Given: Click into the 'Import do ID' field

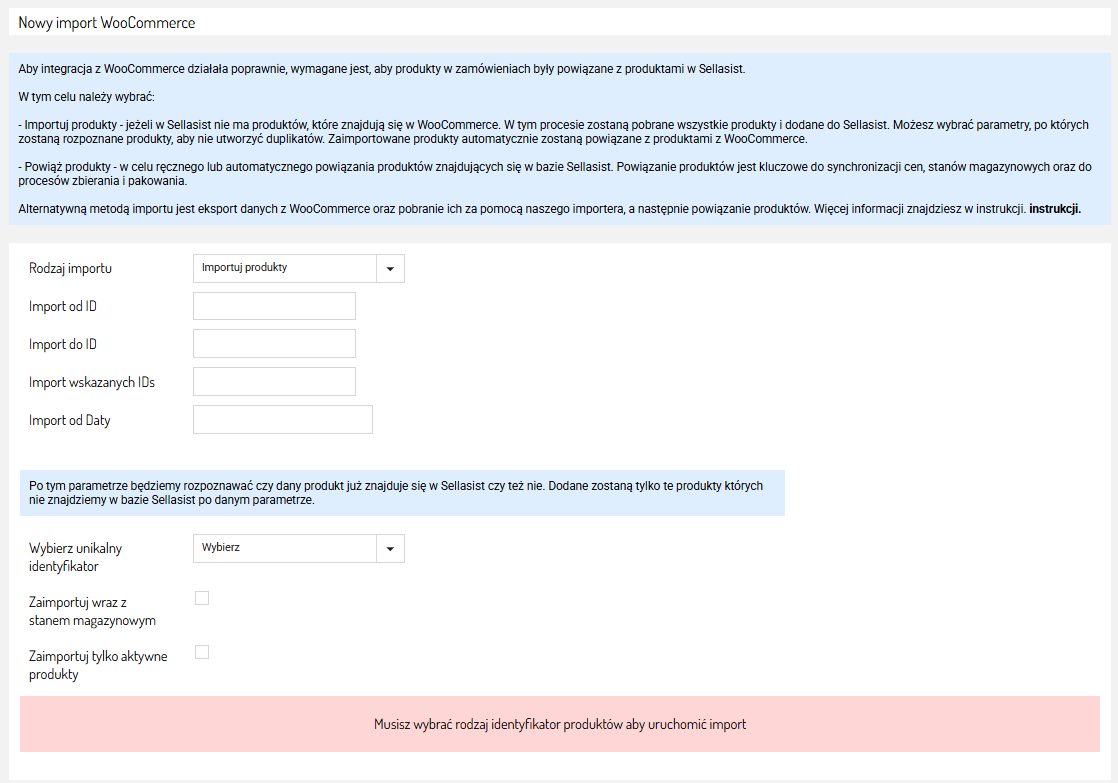Looking at the screenshot, I should (274, 344).
